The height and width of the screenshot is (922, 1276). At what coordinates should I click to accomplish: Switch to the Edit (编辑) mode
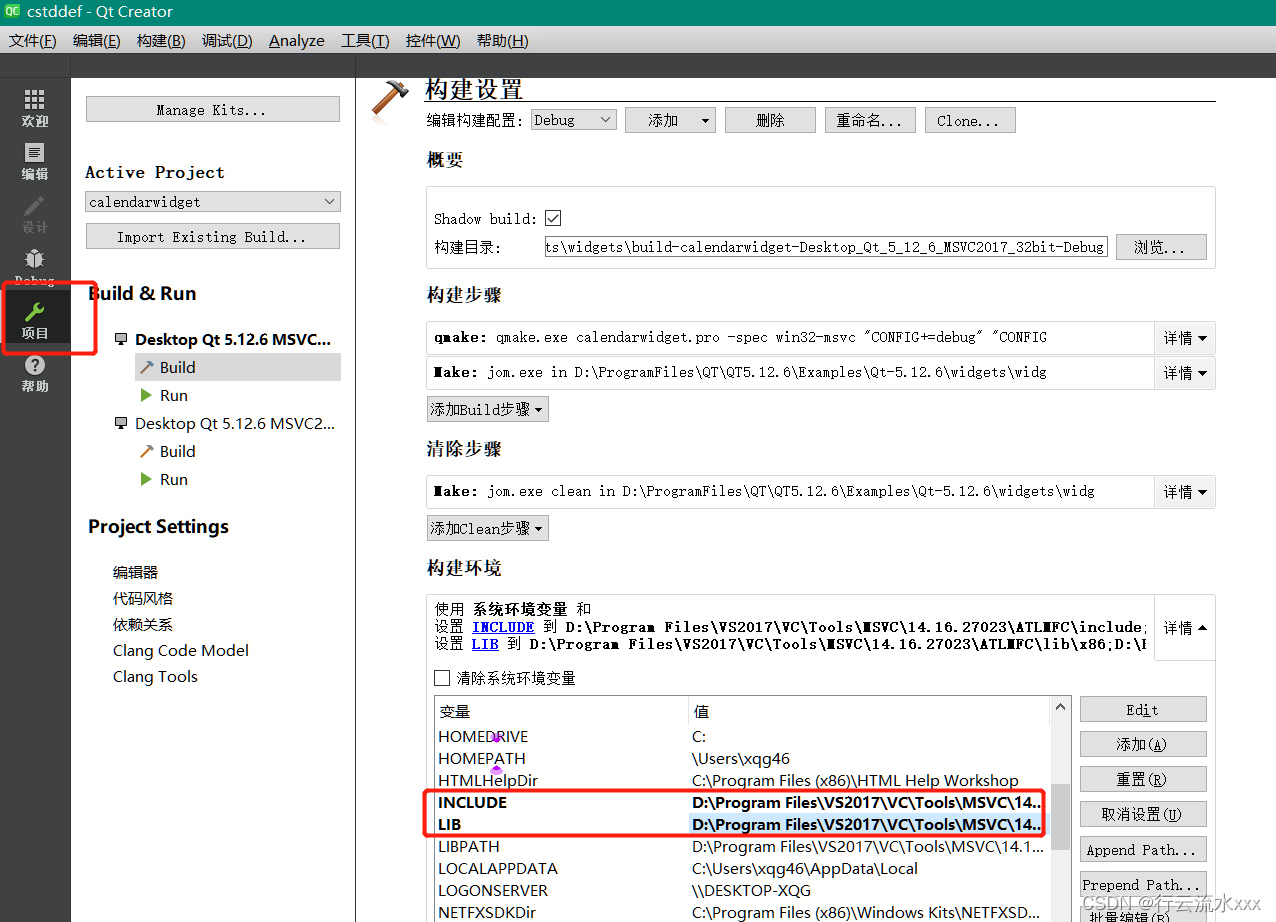tap(35, 161)
